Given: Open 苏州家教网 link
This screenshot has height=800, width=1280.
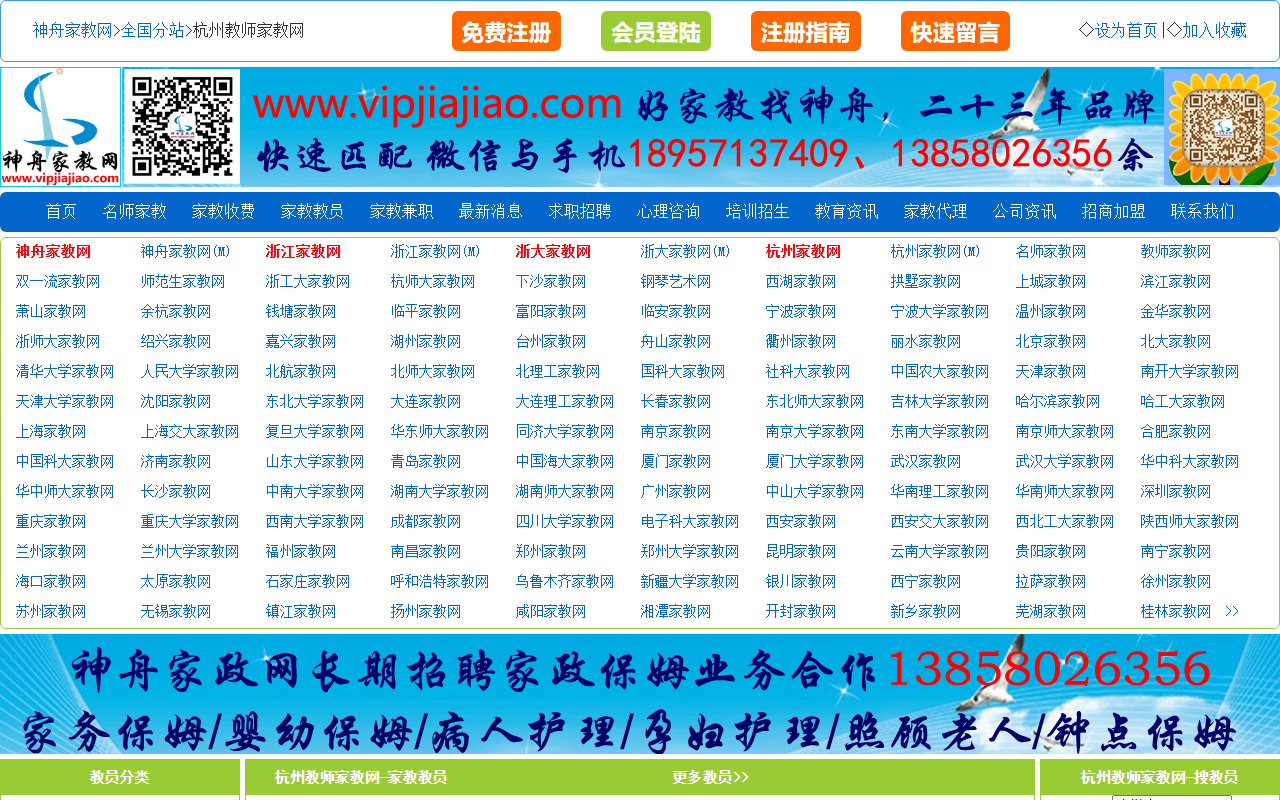Looking at the screenshot, I should pos(51,611).
